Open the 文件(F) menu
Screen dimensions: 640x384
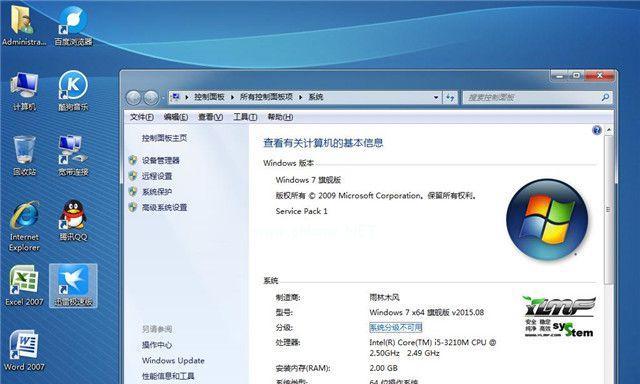142,117
